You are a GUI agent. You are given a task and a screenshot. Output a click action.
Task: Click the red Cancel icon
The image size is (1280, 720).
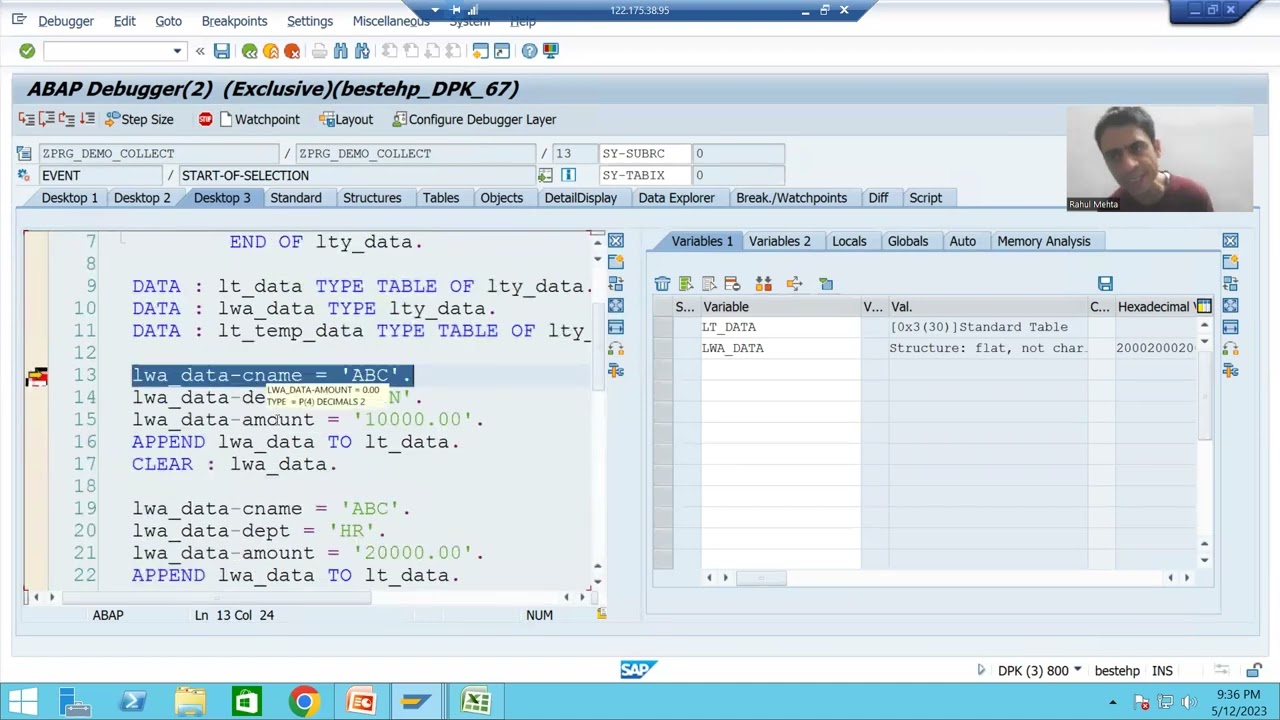292,51
